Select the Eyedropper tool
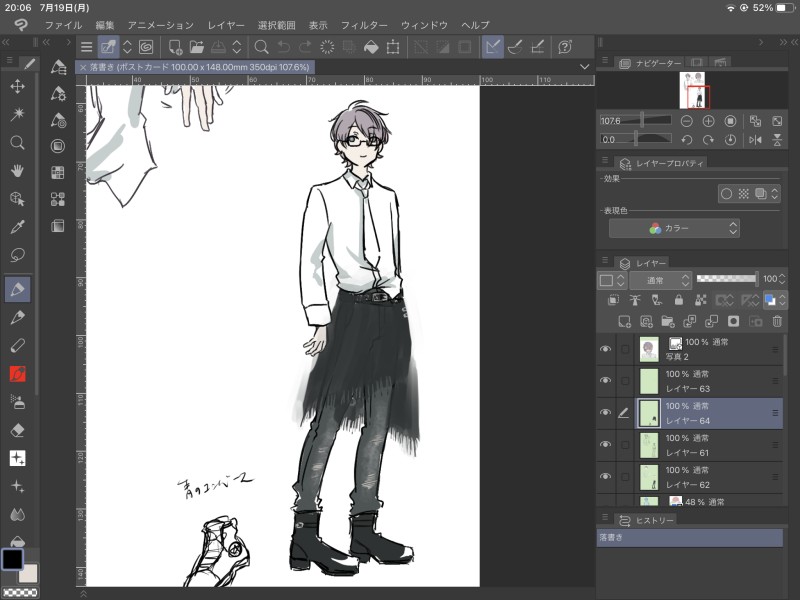Viewport: 800px width, 600px height. tap(17, 227)
